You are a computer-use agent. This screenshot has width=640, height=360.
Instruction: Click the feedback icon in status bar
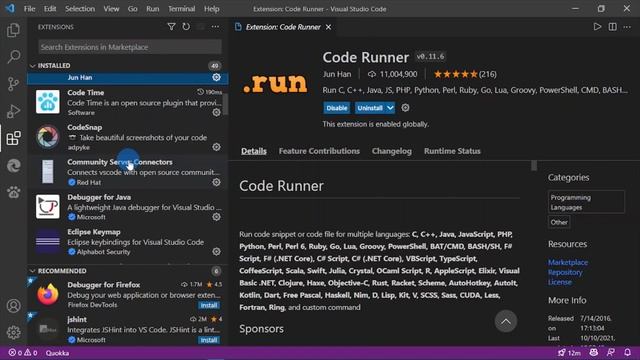(611, 353)
